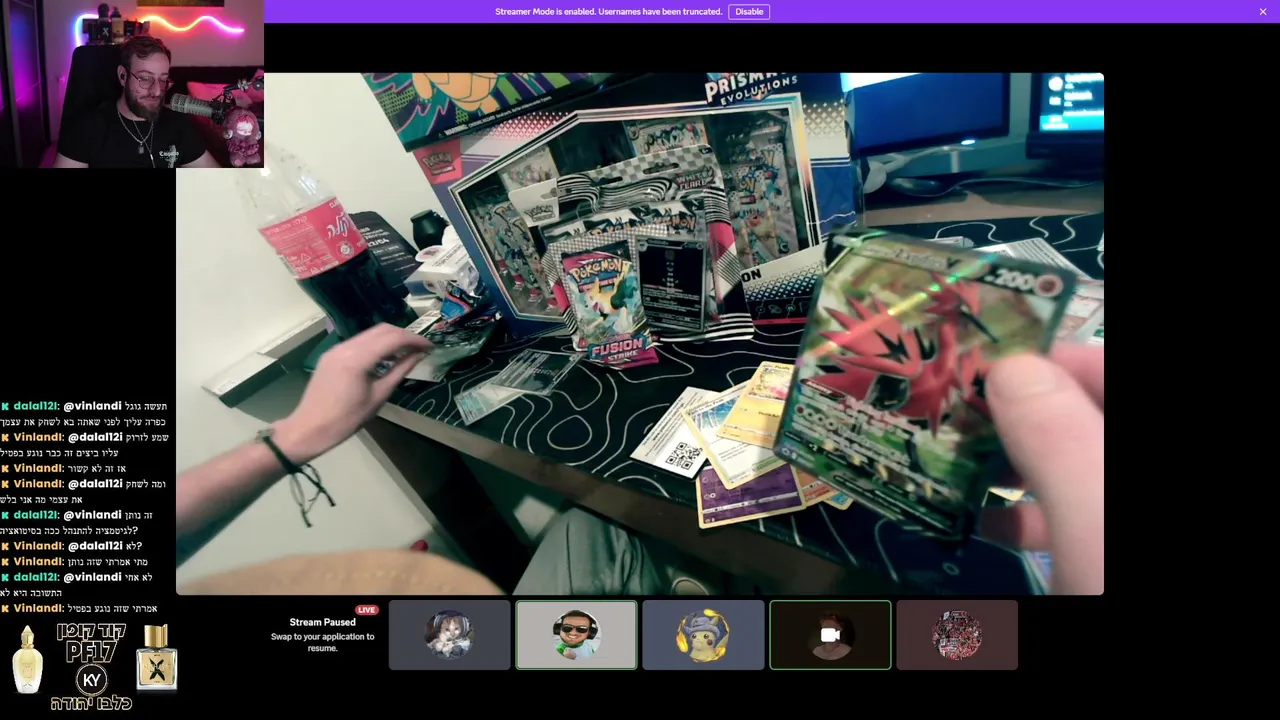Click the camera icon on the participant tile
Screen dimensions: 1280x720
point(830,635)
